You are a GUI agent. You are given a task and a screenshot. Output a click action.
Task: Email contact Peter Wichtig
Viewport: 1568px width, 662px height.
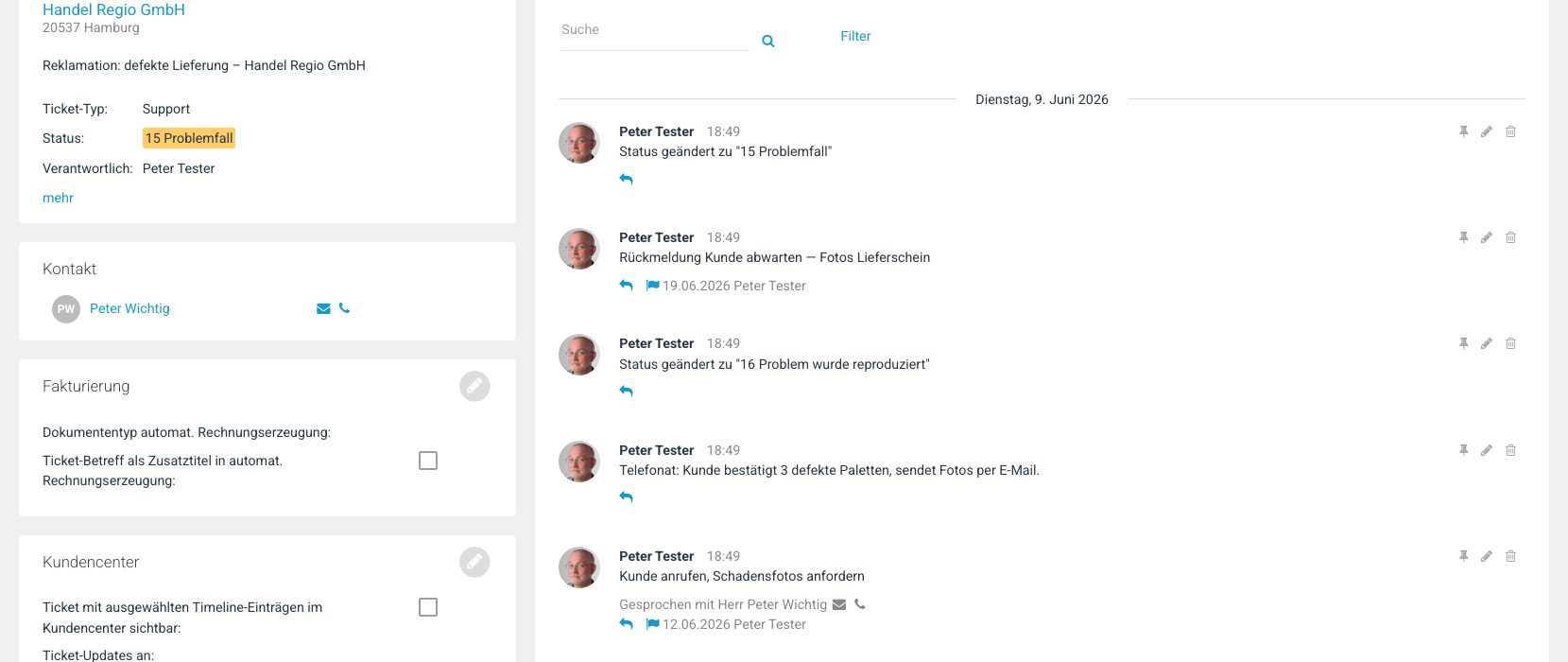(323, 308)
